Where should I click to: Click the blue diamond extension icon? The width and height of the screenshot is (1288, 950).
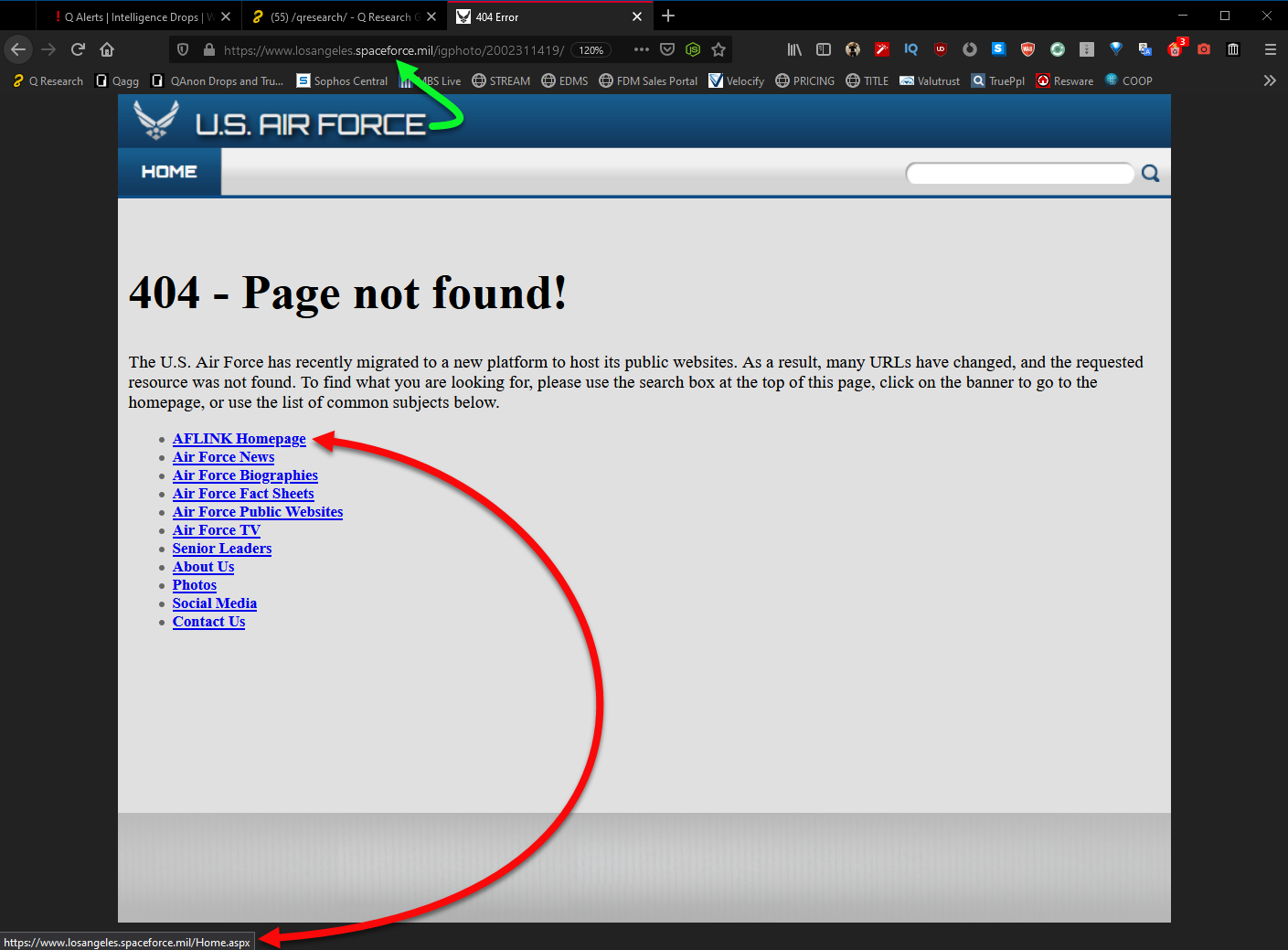tap(1116, 49)
